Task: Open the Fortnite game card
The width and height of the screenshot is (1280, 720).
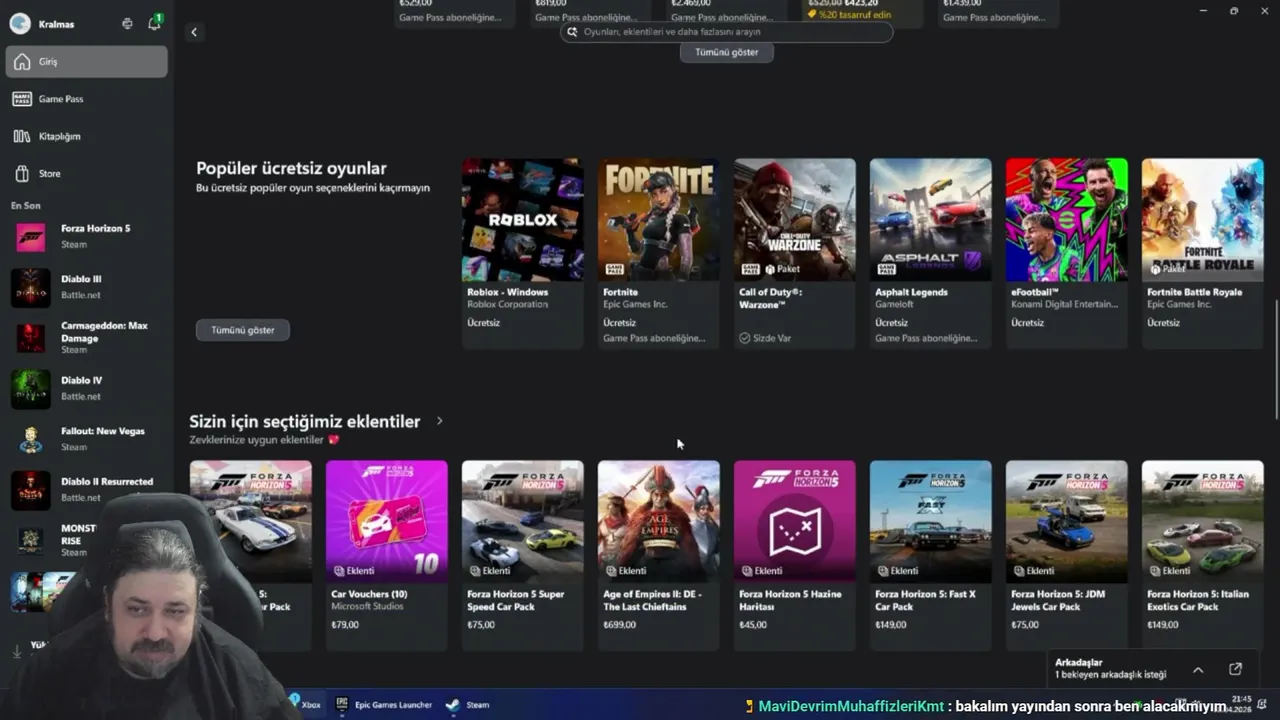Action: [x=658, y=253]
